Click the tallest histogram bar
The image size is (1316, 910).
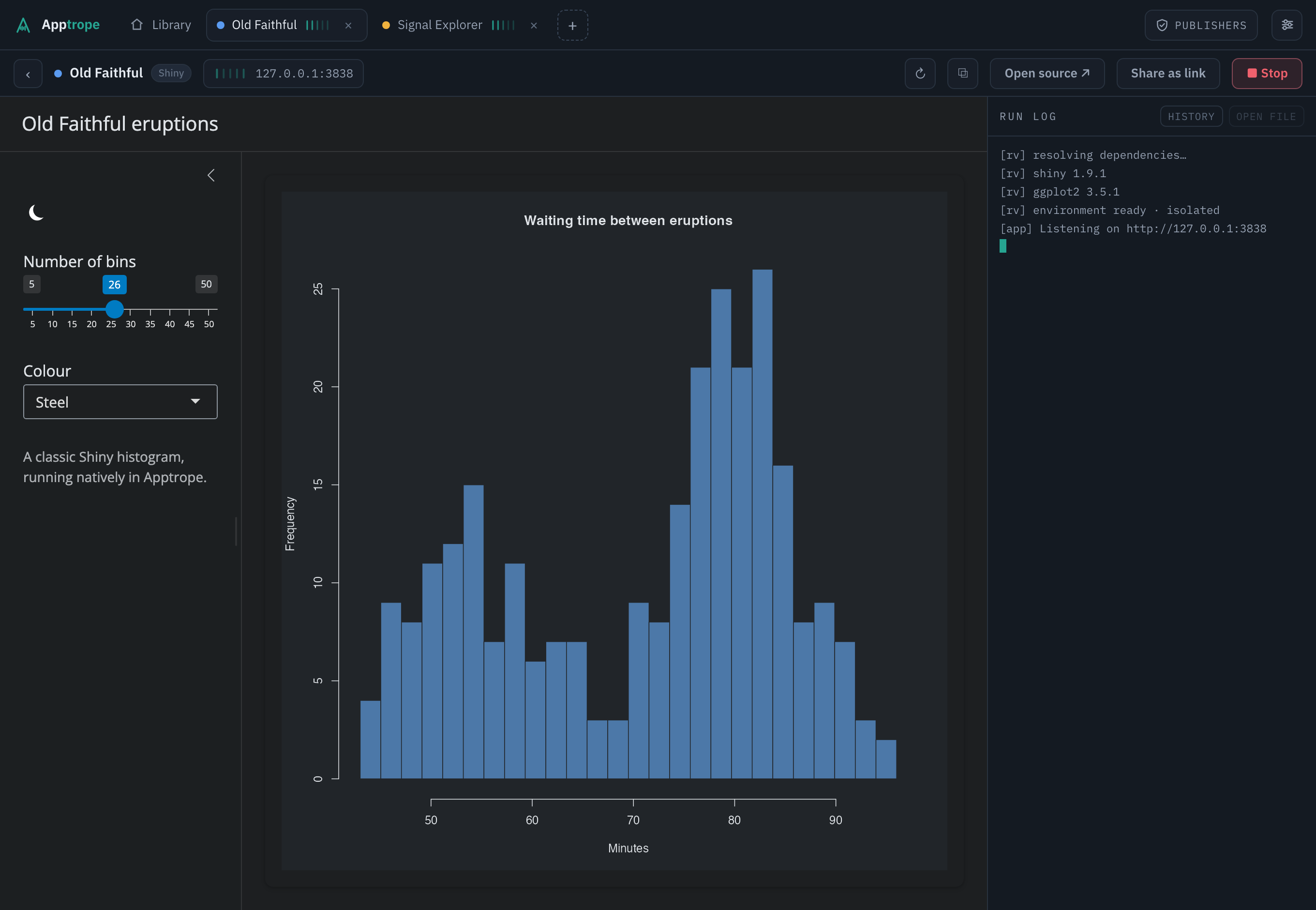tap(762, 524)
